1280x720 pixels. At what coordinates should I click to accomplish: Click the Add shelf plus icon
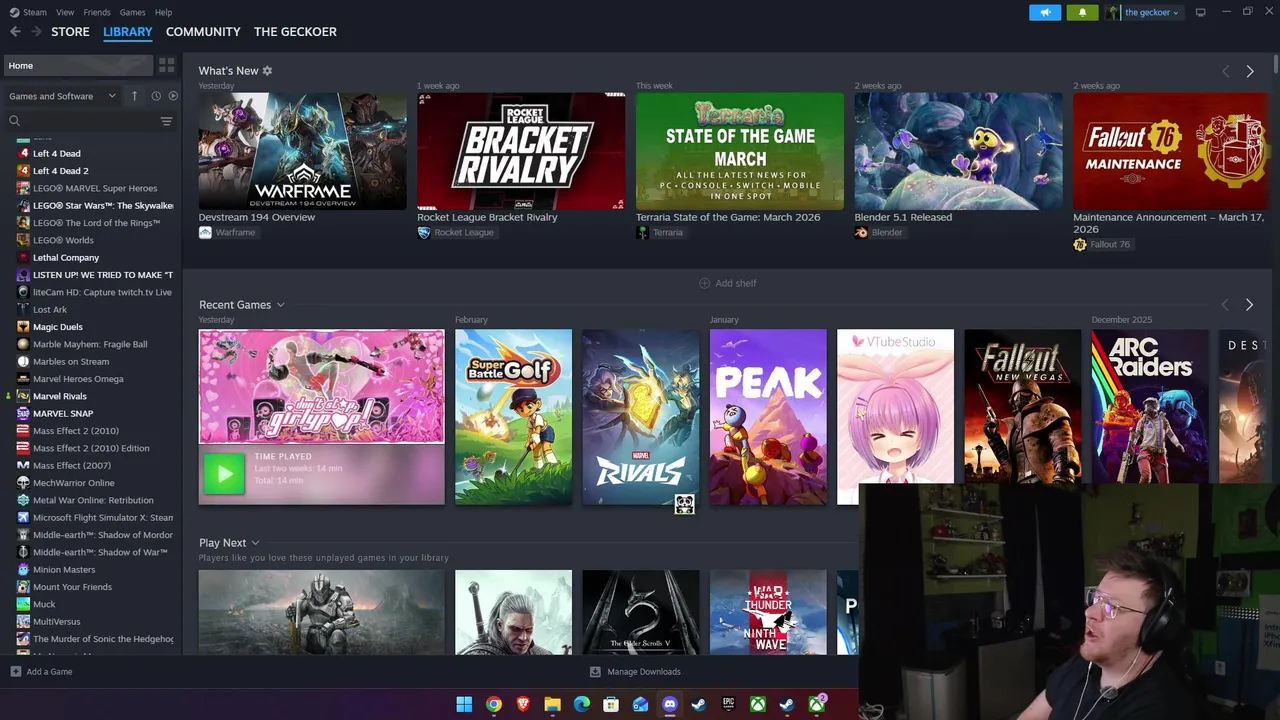(x=704, y=283)
